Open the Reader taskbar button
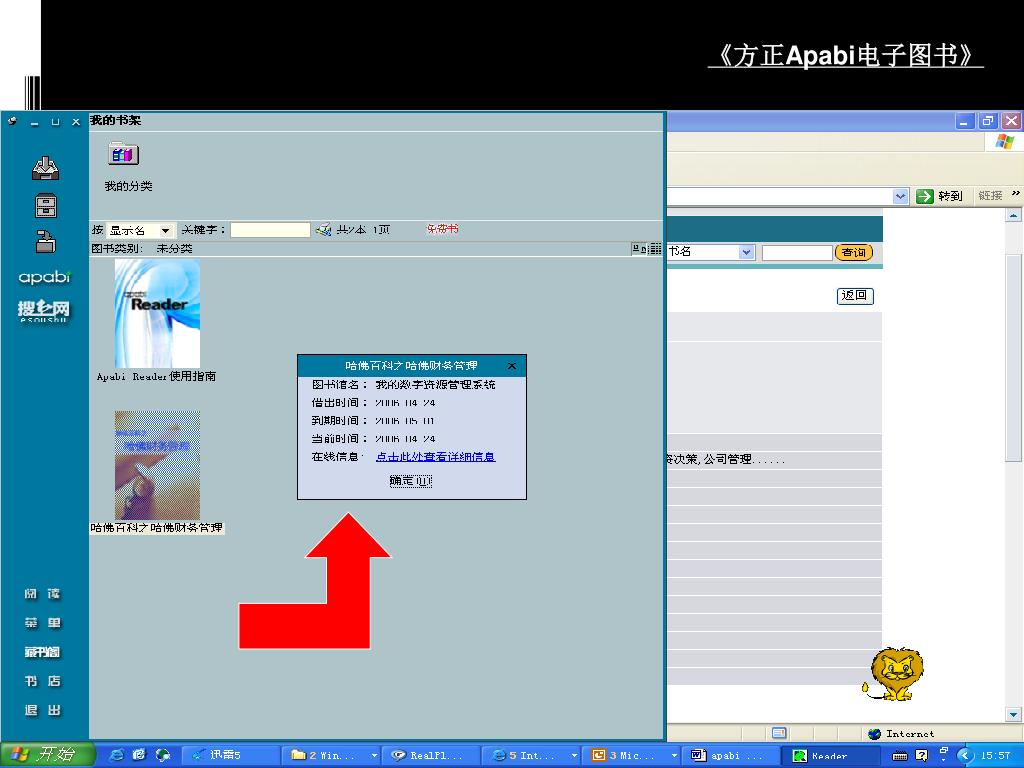The image size is (1024, 768). tap(831, 755)
